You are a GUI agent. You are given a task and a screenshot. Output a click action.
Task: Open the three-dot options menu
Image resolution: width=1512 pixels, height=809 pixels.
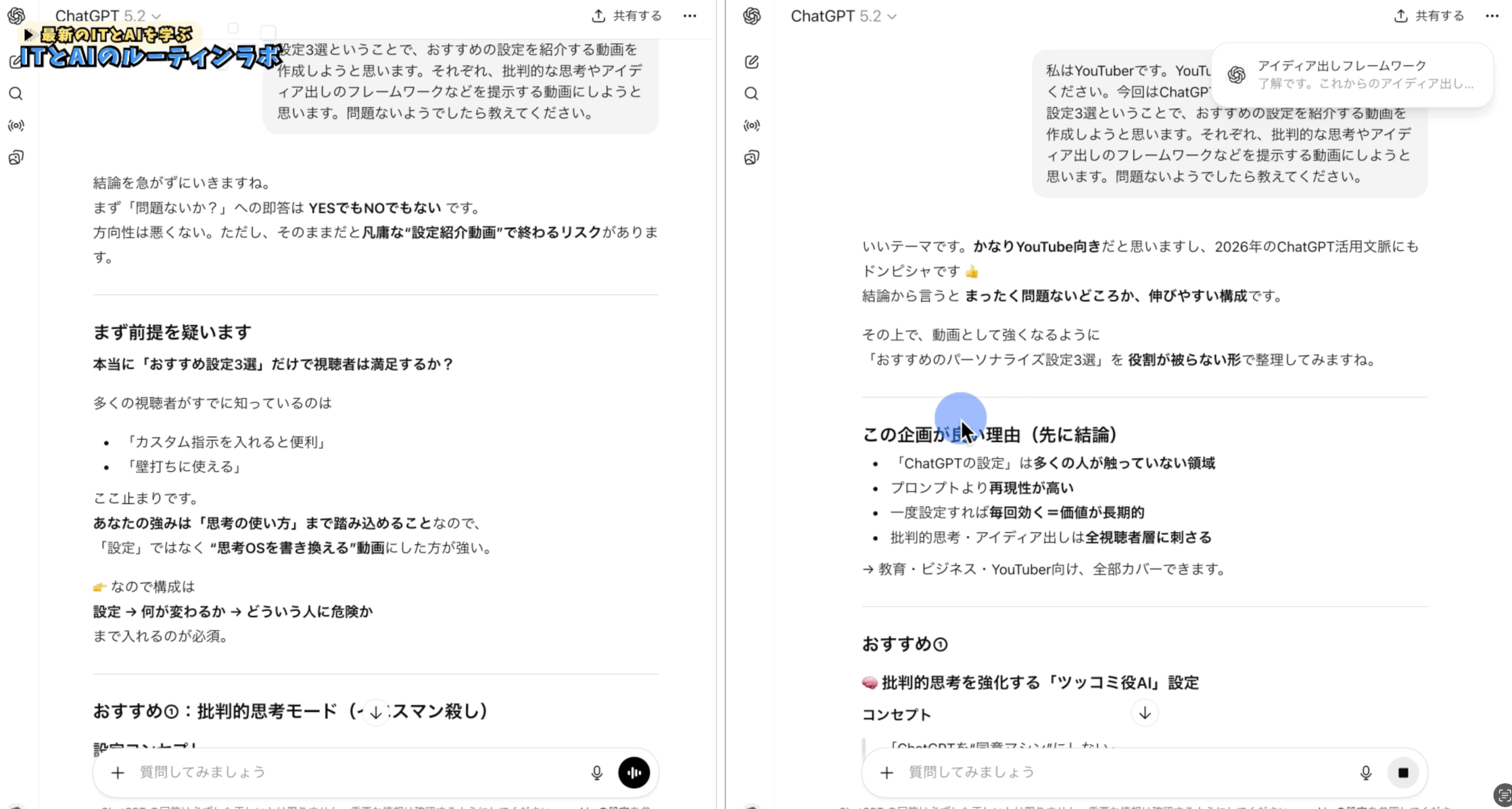point(690,16)
